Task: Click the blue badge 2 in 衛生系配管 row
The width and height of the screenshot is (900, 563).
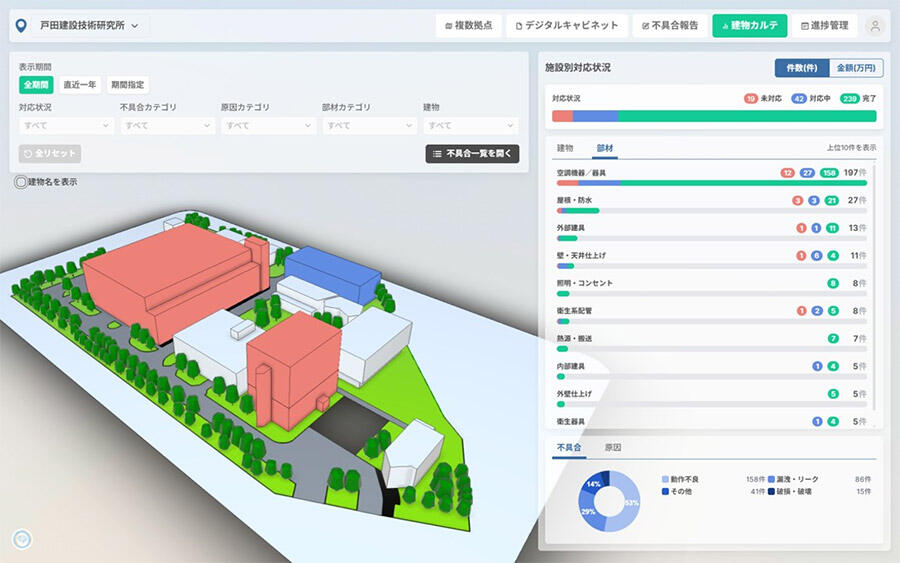Action: pos(817,310)
